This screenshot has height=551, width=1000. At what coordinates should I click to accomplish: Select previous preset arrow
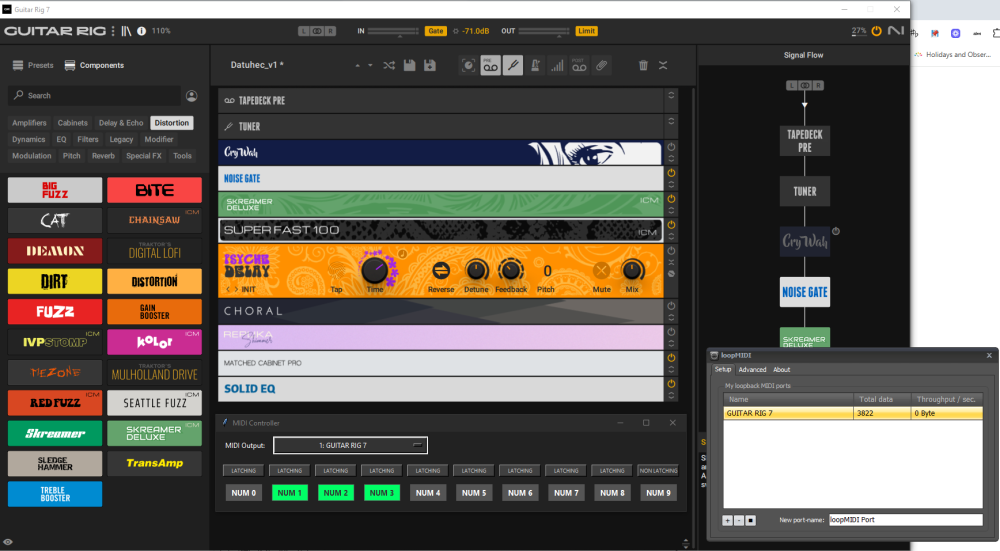point(357,66)
